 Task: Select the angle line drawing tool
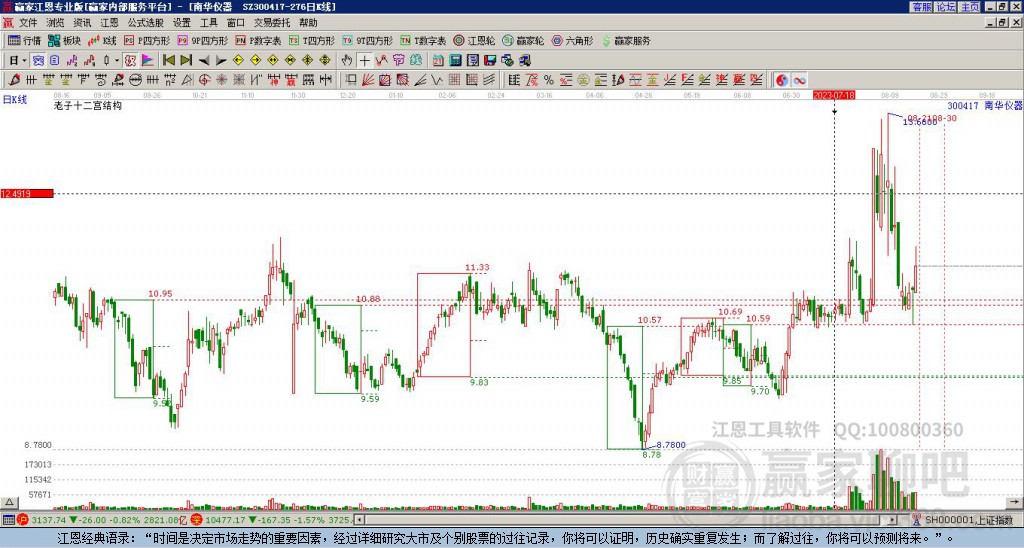(x=420, y=80)
